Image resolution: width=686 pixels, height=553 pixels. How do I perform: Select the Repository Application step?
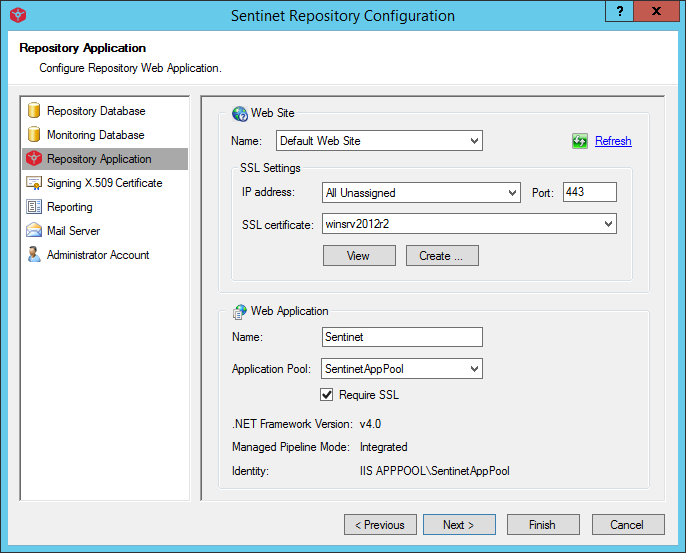(105, 159)
